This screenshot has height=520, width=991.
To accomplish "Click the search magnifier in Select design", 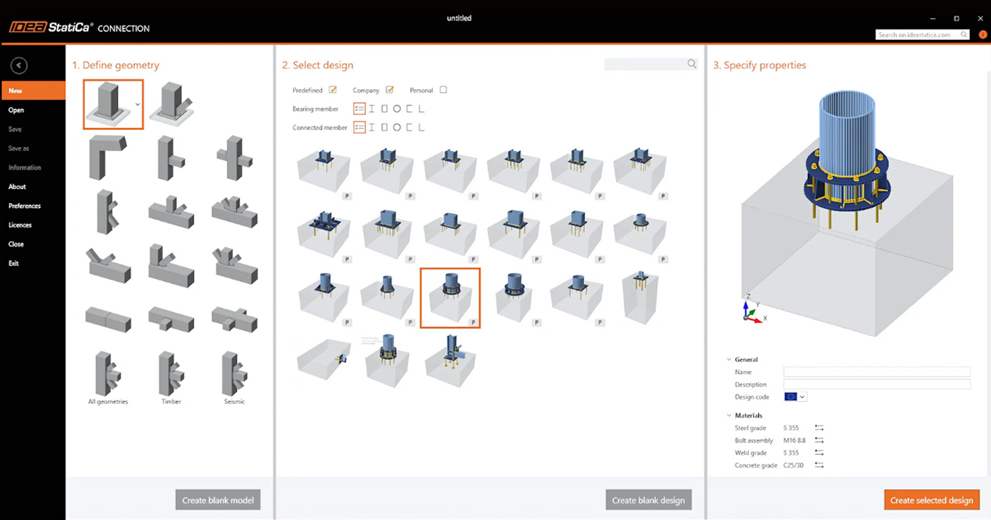I will (x=691, y=64).
